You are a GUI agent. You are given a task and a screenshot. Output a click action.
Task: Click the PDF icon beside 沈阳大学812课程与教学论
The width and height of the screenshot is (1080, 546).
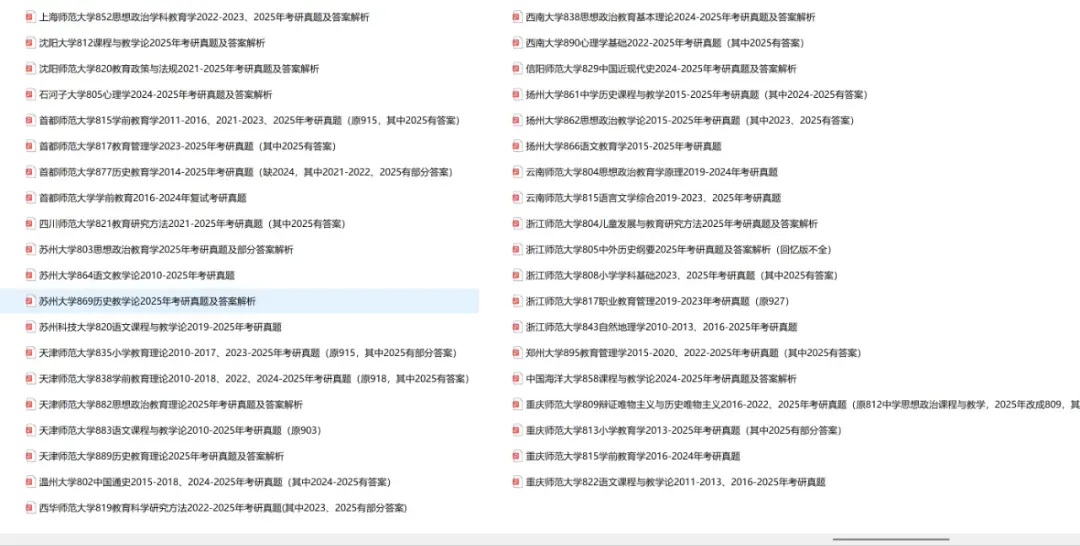pos(30,43)
